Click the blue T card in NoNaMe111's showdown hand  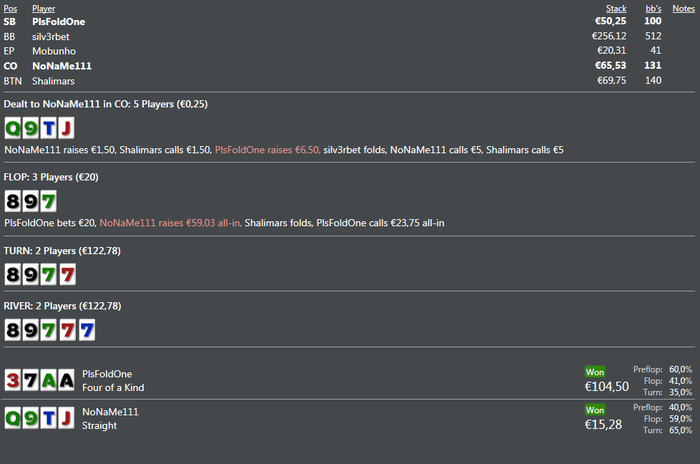click(x=49, y=418)
